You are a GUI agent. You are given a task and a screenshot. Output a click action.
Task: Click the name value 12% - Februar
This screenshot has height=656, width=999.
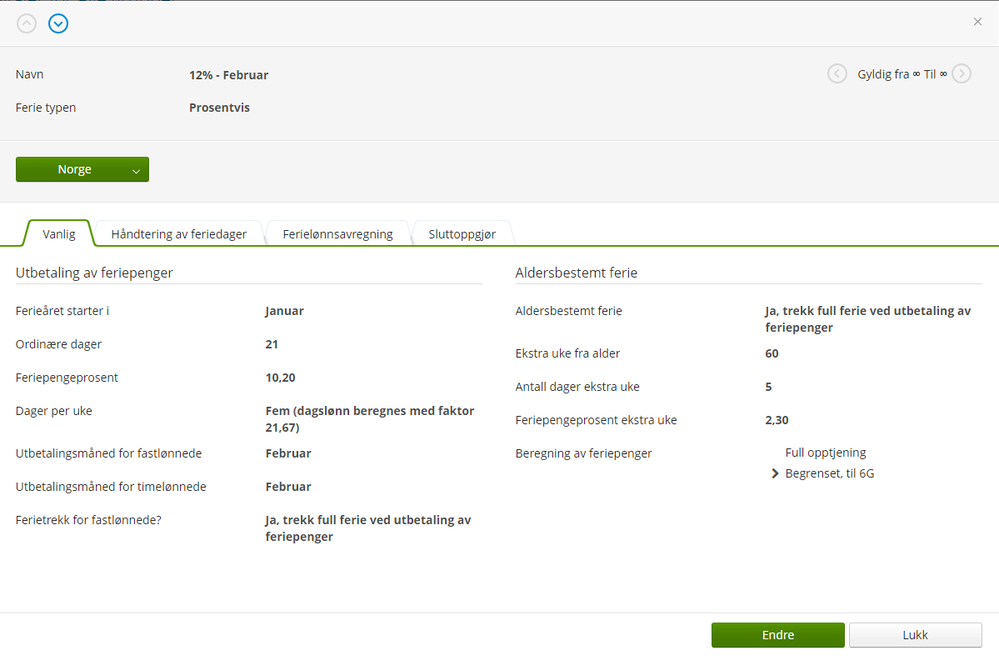pyautogui.click(x=229, y=75)
